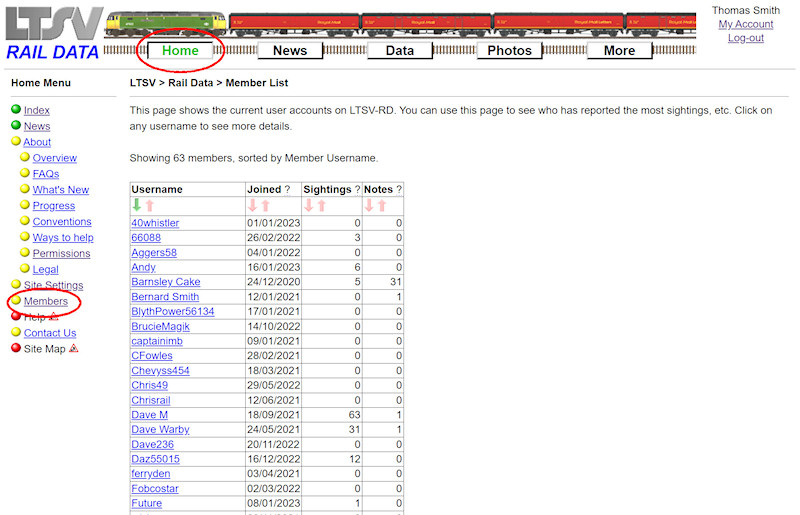Open the About section in sidebar
This screenshot has width=800, height=515.
click(x=37, y=142)
